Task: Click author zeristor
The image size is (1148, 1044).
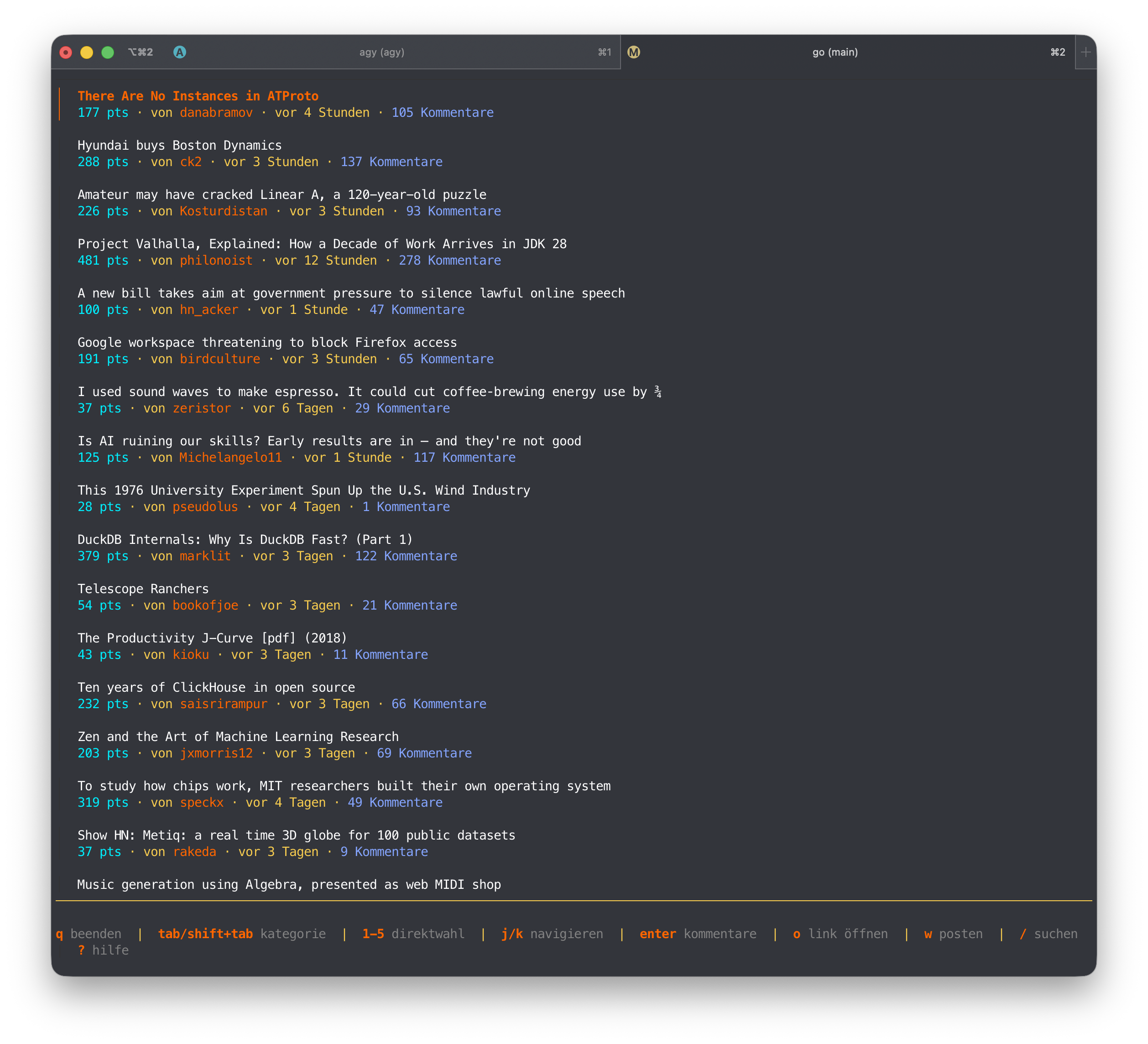Action: coord(202,408)
